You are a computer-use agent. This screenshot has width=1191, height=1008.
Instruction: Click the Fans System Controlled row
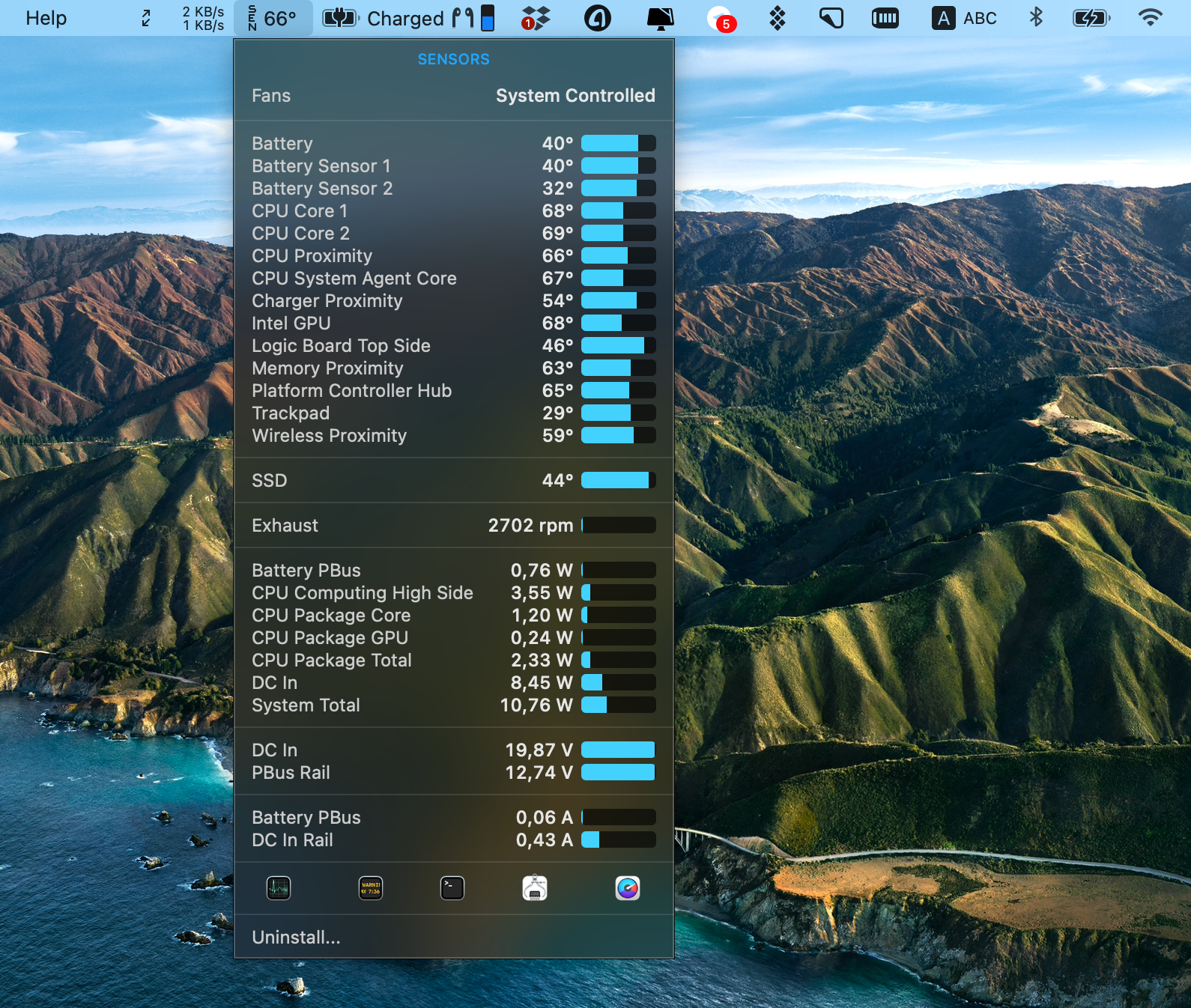tap(454, 96)
